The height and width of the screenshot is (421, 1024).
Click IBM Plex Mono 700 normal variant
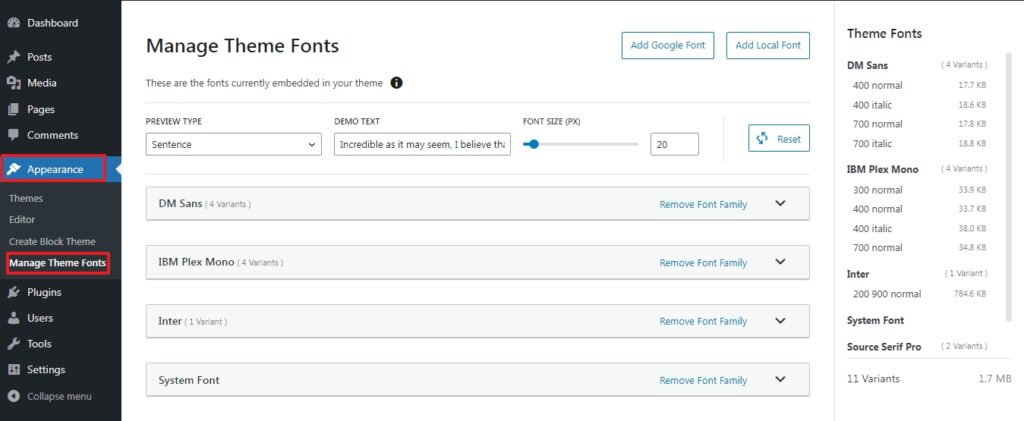tap(877, 247)
